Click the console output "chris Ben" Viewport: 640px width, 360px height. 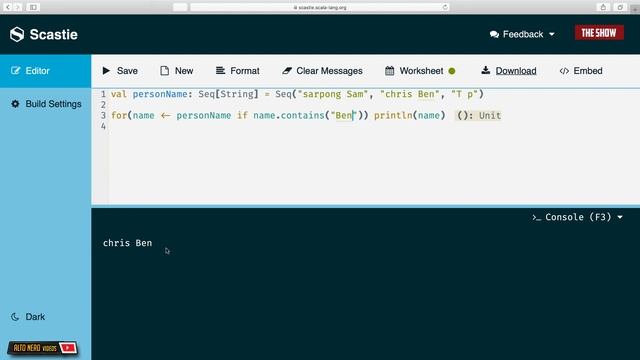point(127,243)
